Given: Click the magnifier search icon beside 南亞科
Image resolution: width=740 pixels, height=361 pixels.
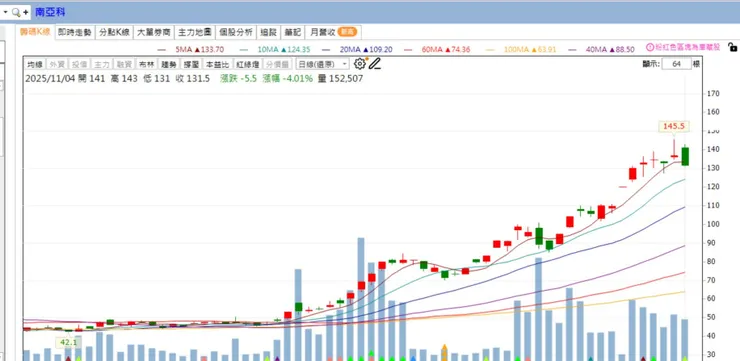Looking at the screenshot, I should [17, 12].
